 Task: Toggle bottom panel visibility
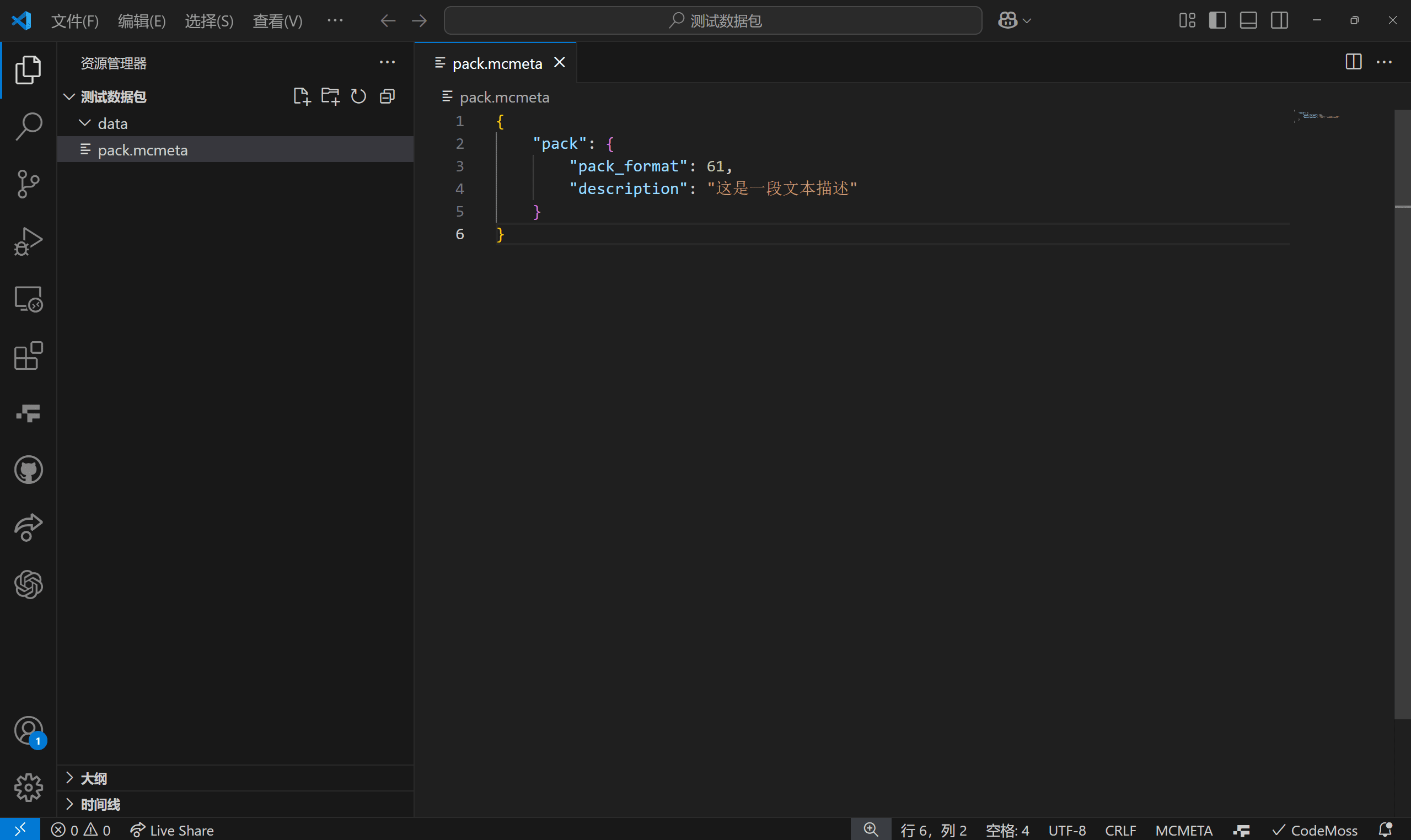coord(1248,20)
